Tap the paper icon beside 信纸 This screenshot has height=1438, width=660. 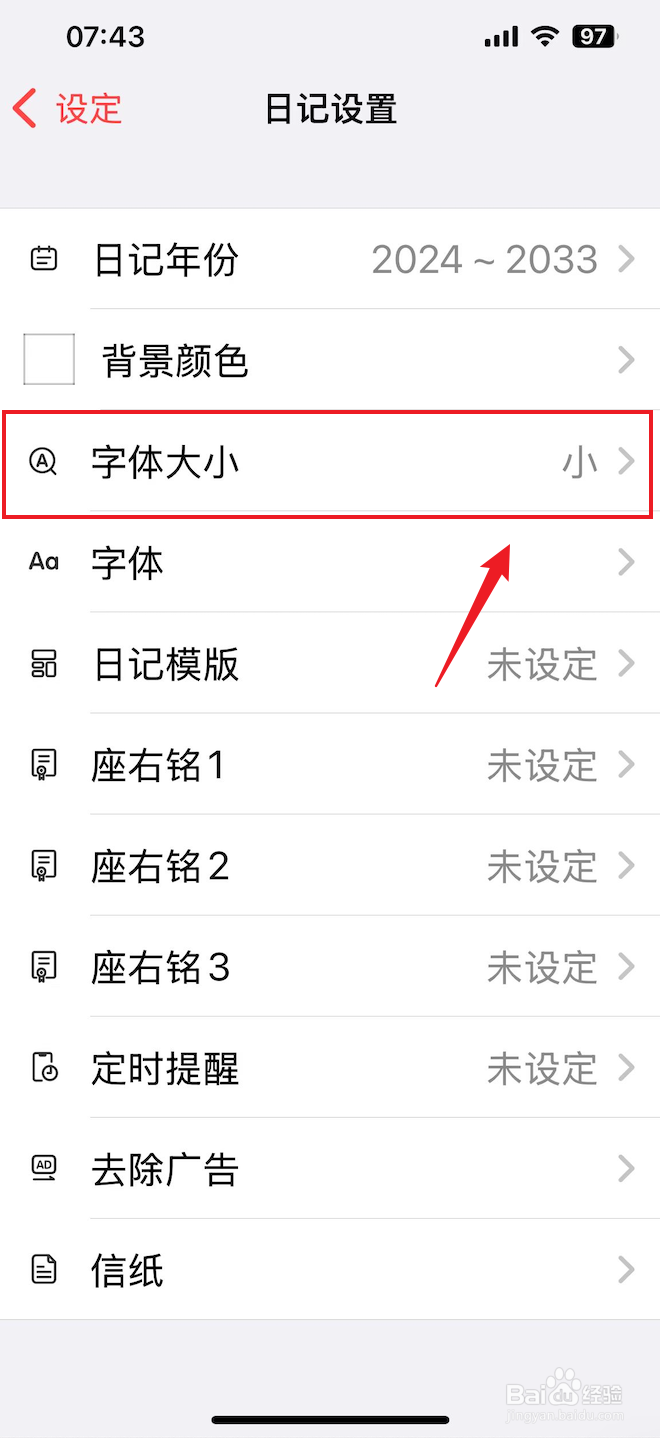click(43, 1270)
